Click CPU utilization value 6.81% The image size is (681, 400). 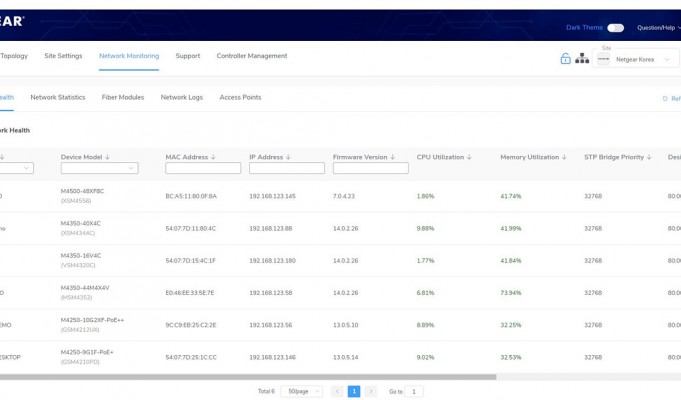tap(425, 293)
